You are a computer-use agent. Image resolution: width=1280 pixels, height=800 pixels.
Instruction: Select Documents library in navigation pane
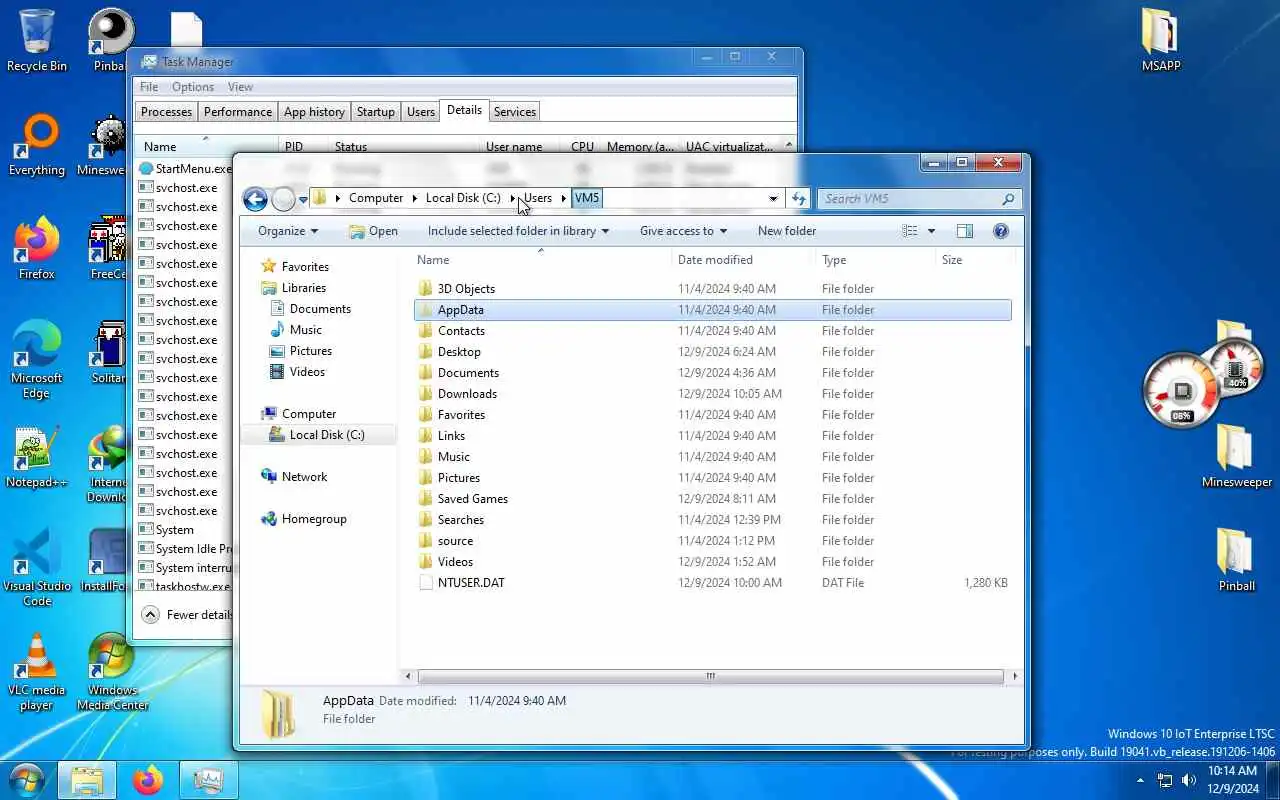(x=320, y=309)
